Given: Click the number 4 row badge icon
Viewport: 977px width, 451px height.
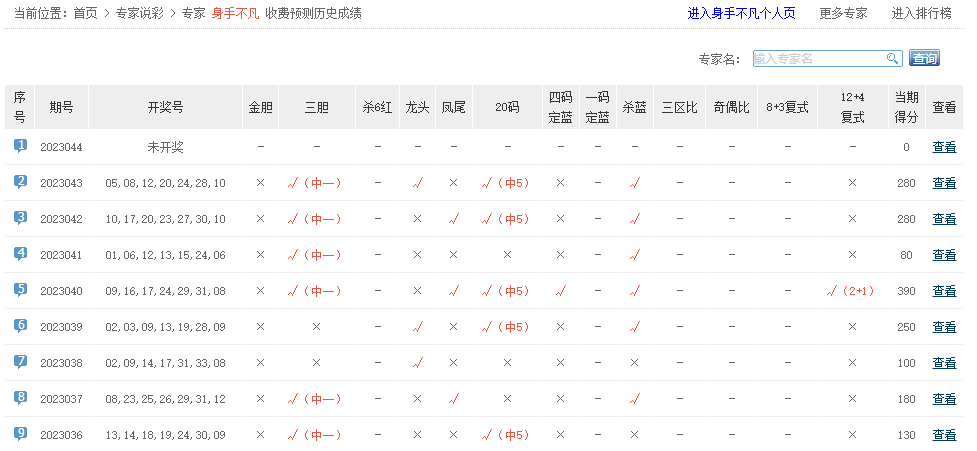Looking at the screenshot, I should coord(20,254).
